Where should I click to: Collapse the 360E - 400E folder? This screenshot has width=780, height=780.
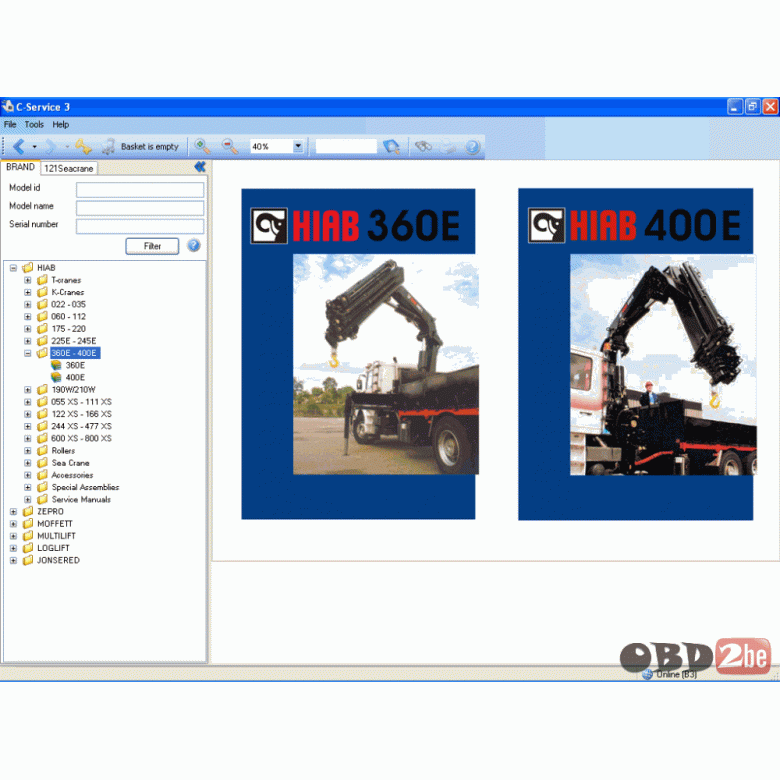[x=28, y=353]
